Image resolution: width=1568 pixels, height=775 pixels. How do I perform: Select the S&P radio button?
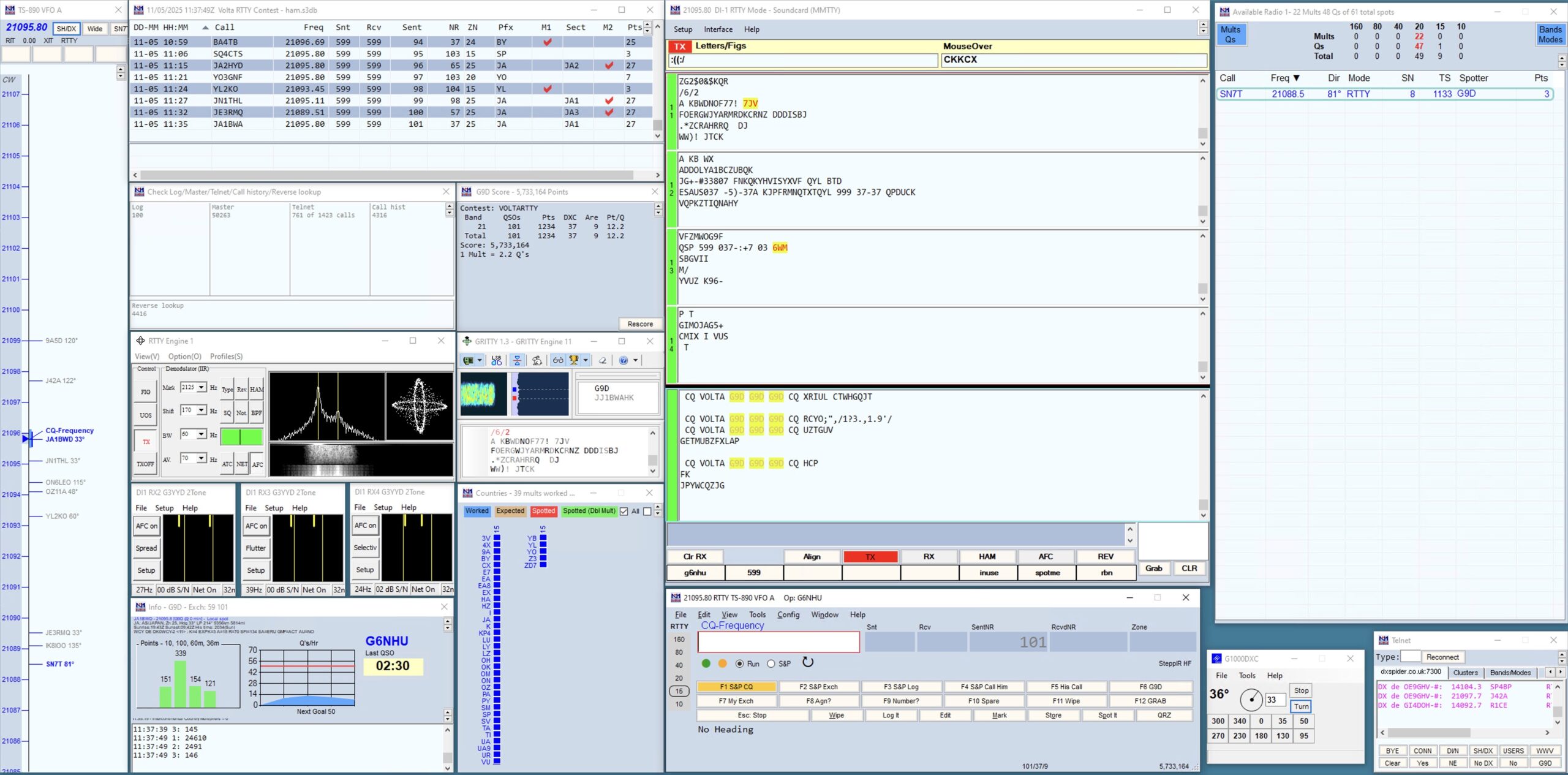(771, 663)
